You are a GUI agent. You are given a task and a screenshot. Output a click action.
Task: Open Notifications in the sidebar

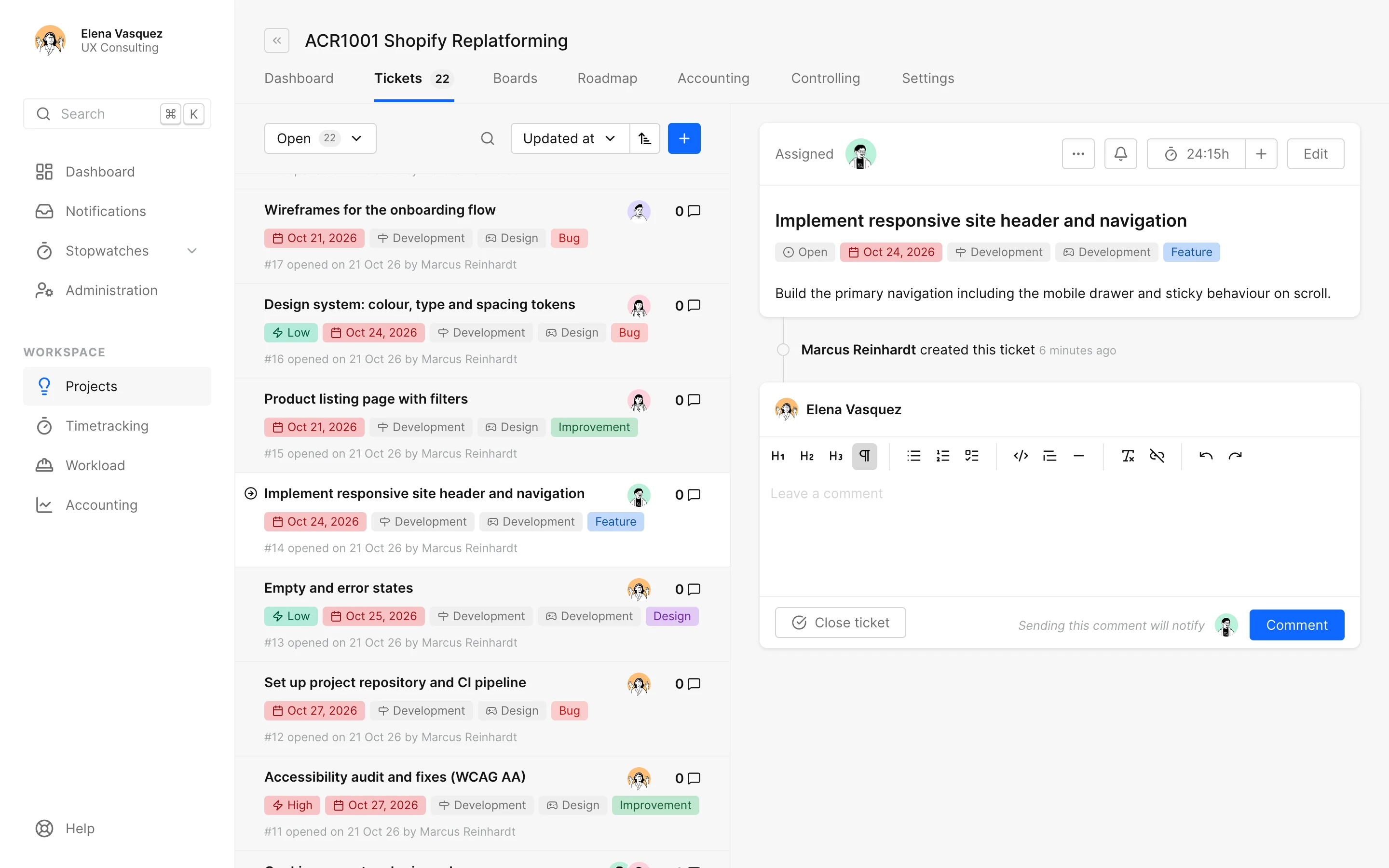[x=117, y=211]
